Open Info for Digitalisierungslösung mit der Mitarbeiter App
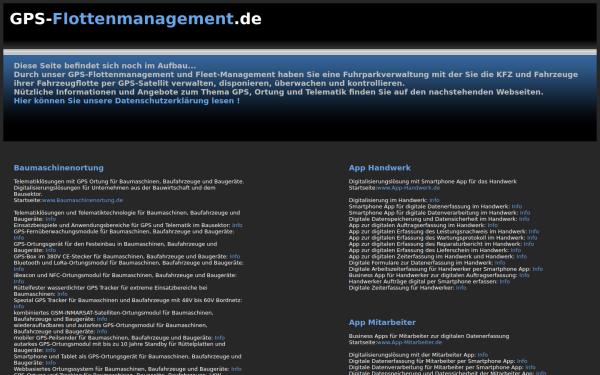 [x=483, y=355]
